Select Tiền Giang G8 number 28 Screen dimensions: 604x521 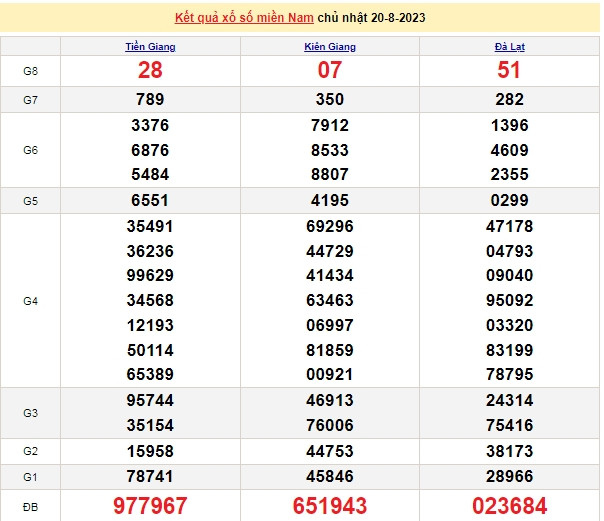[150, 70]
